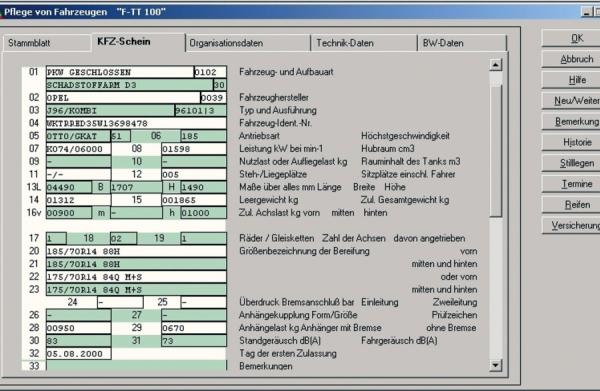600x391 pixels.
Task: Click the J96/KOMBI type field
Action: point(110,111)
